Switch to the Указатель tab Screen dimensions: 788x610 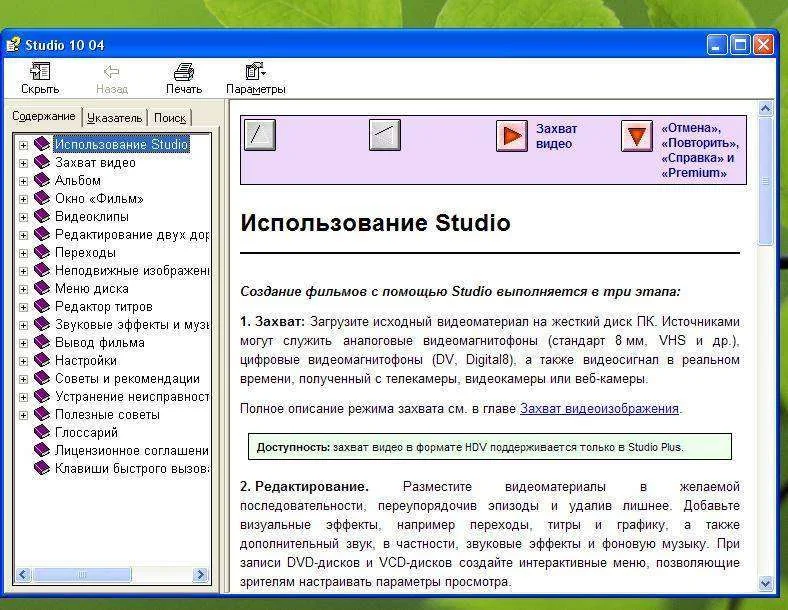[x=115, y=118]
